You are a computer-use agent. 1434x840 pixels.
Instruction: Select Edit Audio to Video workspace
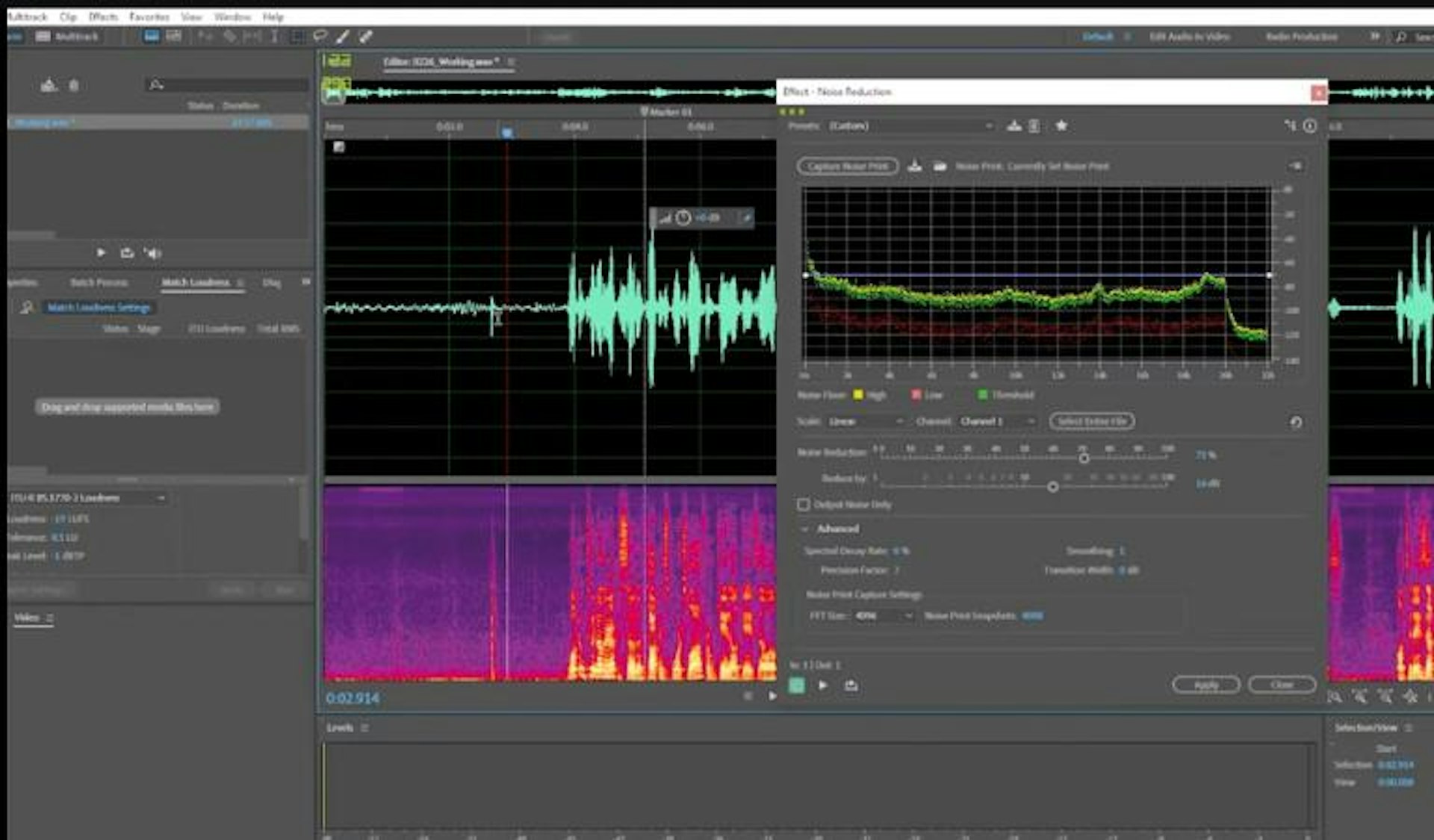coord(1189,37)
